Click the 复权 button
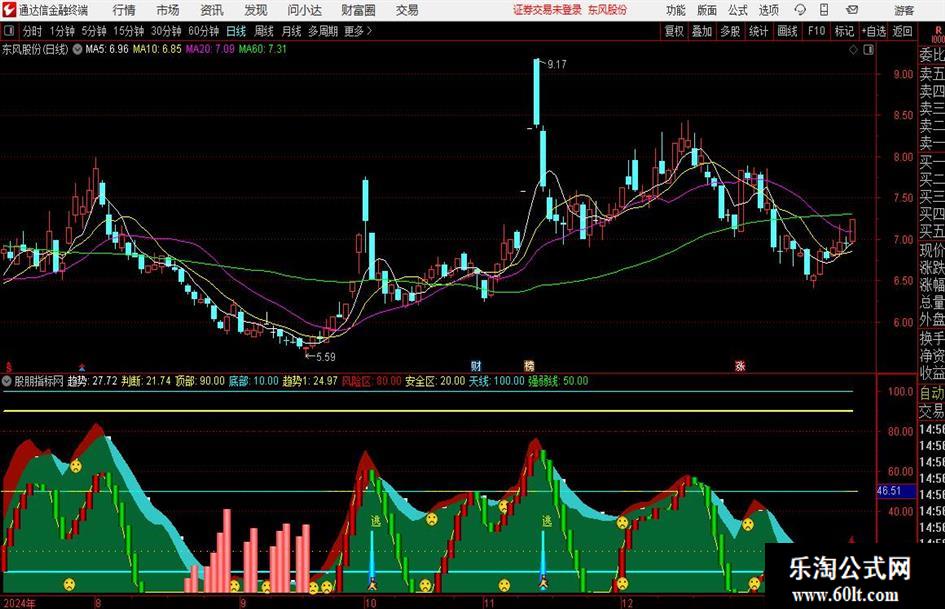945x609 pixels. [x=674, y=31]
